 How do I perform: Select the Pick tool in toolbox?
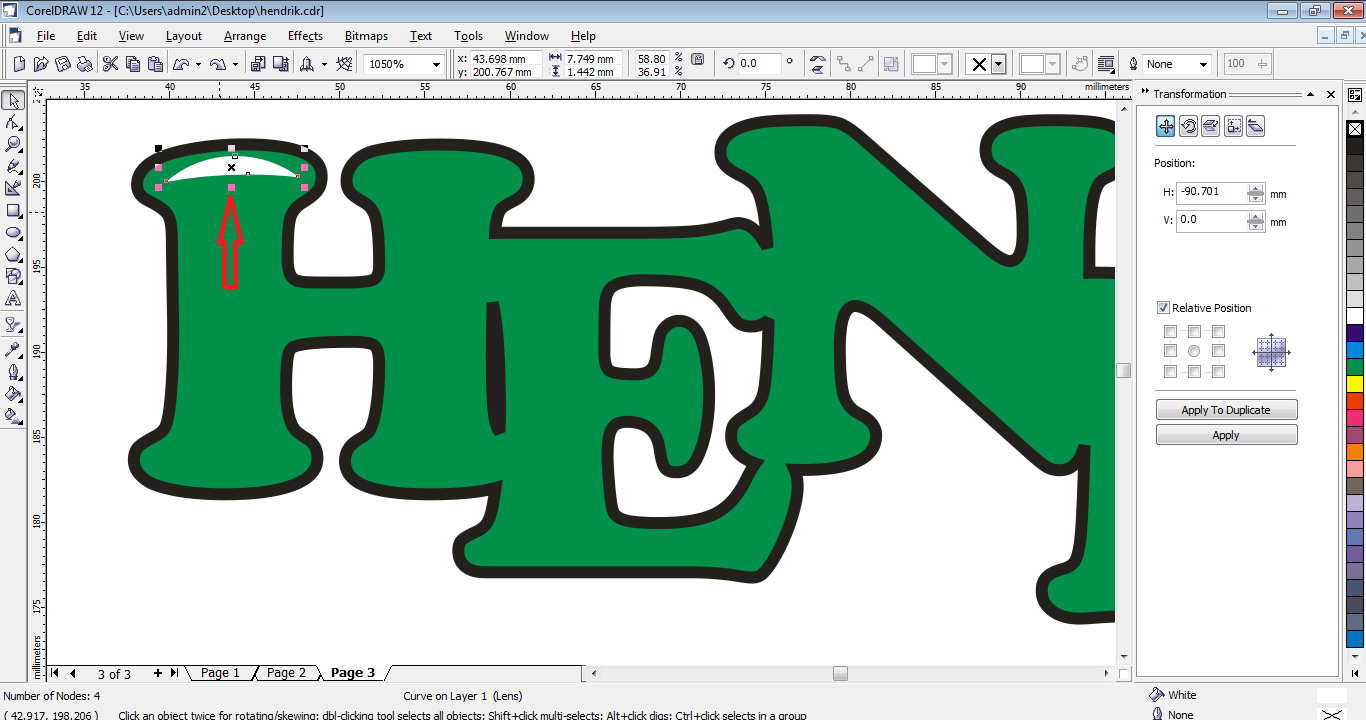click(x=13, y=101)
